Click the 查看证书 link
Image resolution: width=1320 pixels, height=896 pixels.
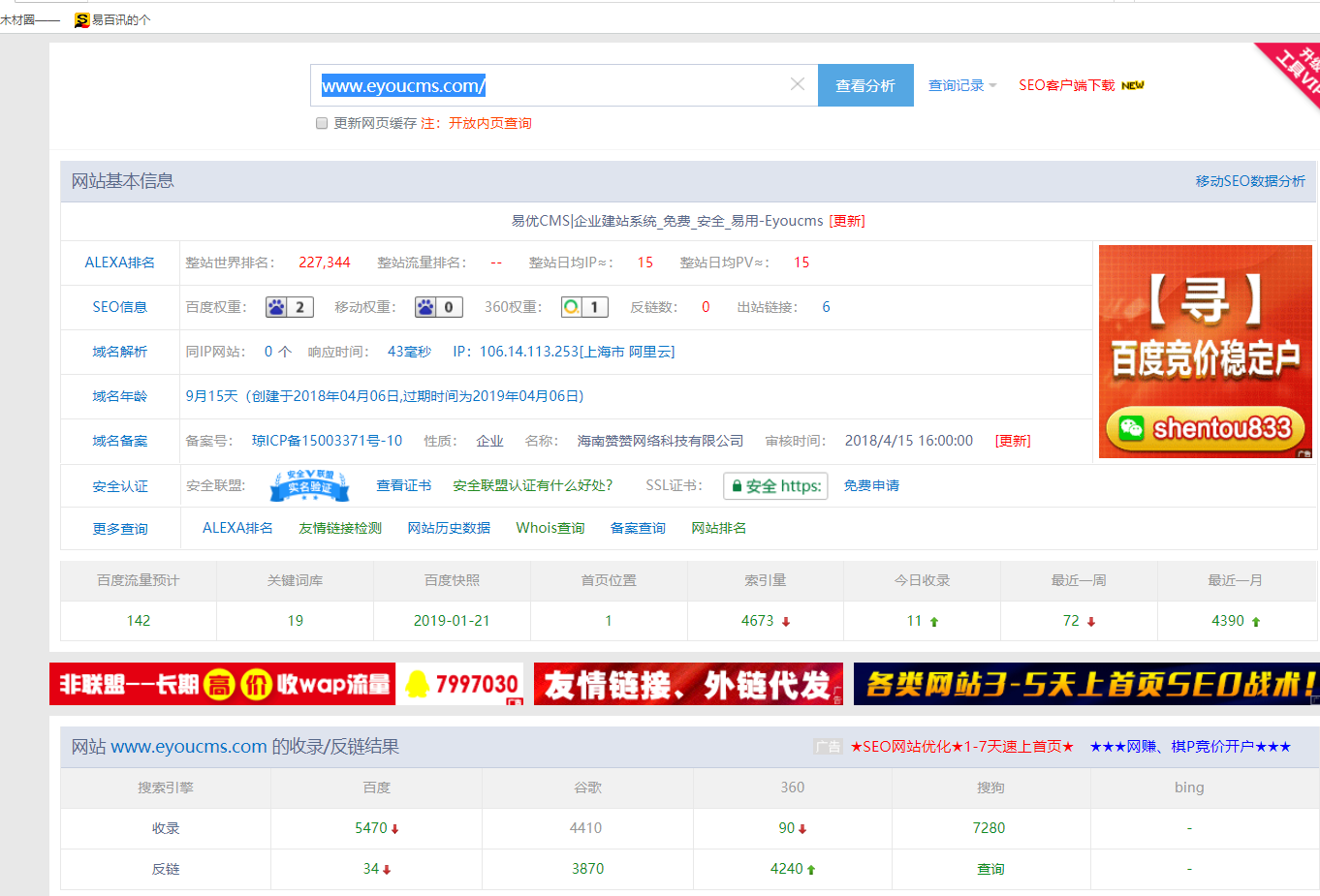(403, 485)
